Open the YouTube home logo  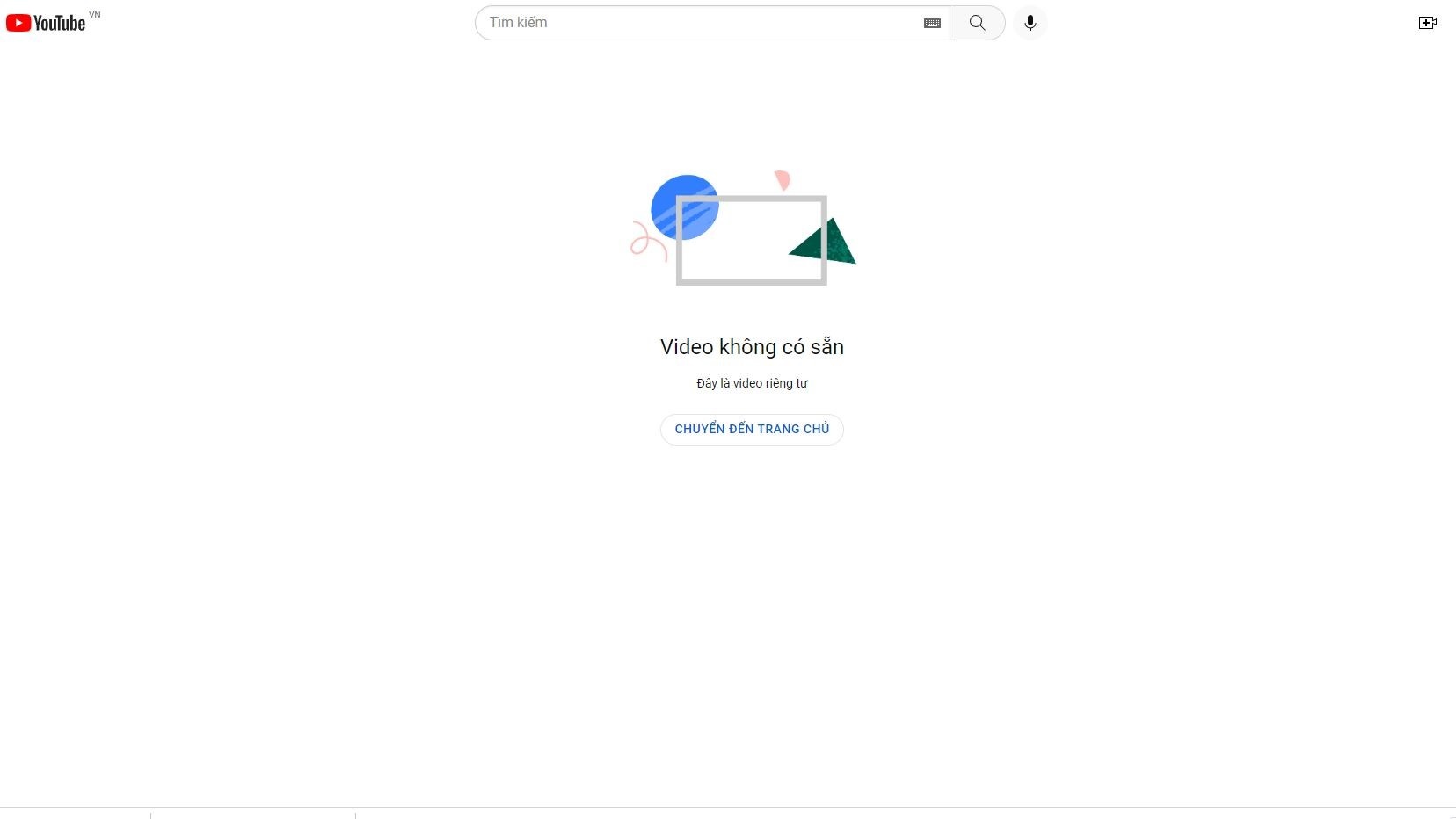46,23
